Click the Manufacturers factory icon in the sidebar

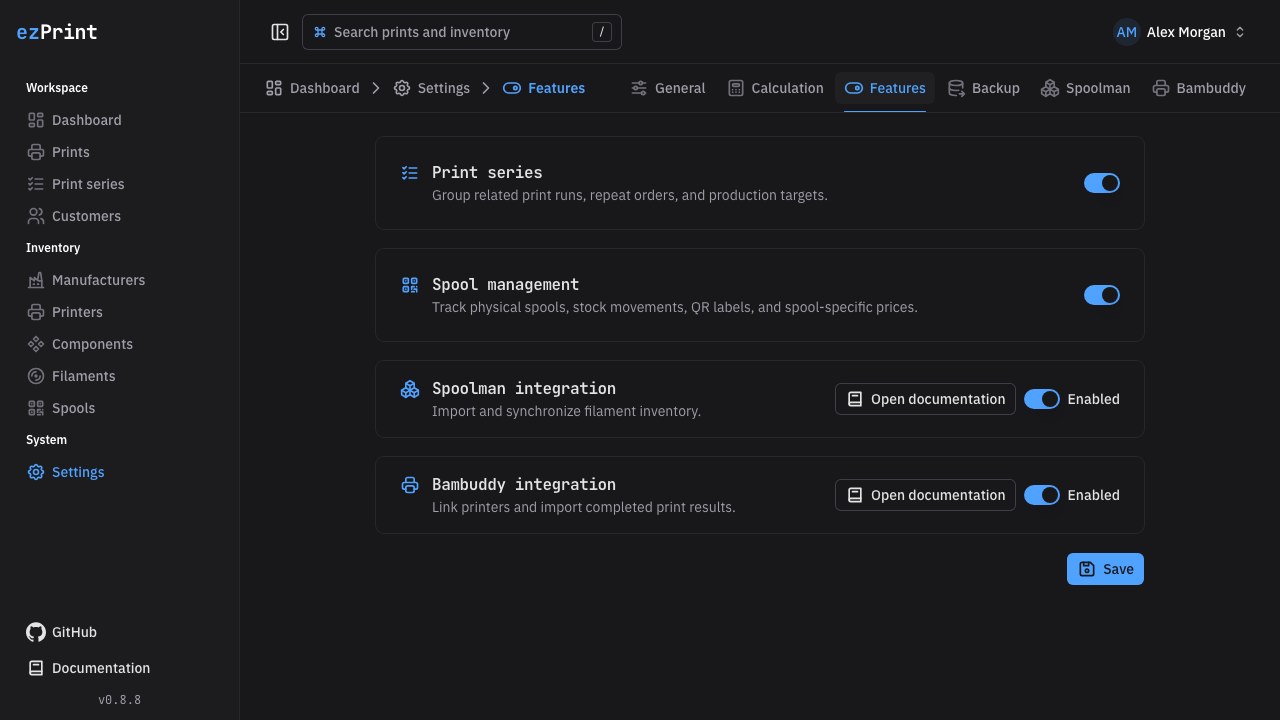click(x=36, y=280)
